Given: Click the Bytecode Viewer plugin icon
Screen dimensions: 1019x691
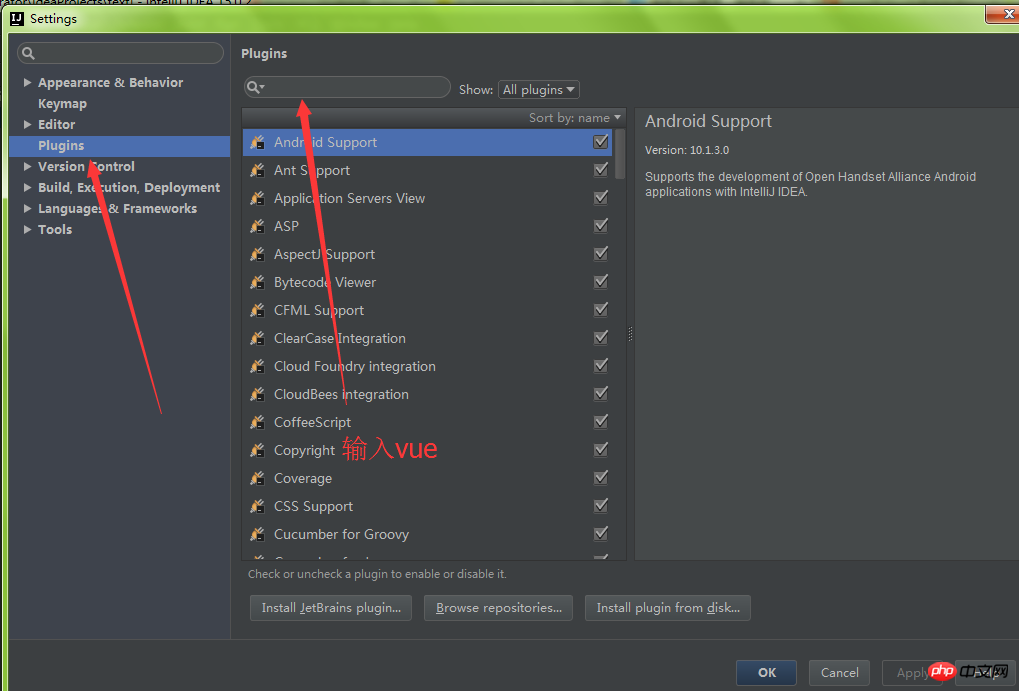Looking at the screenshot, I should pos(257,282).
